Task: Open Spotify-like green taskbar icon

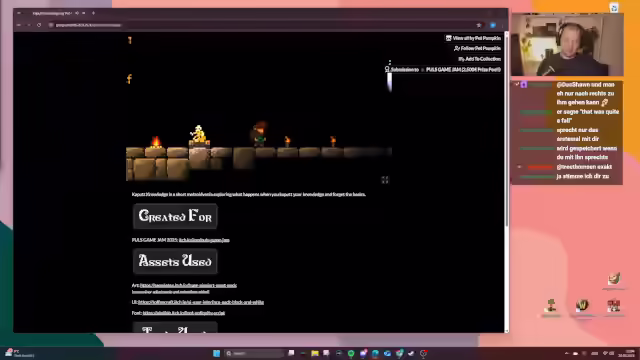Action: tap(351, 353)
